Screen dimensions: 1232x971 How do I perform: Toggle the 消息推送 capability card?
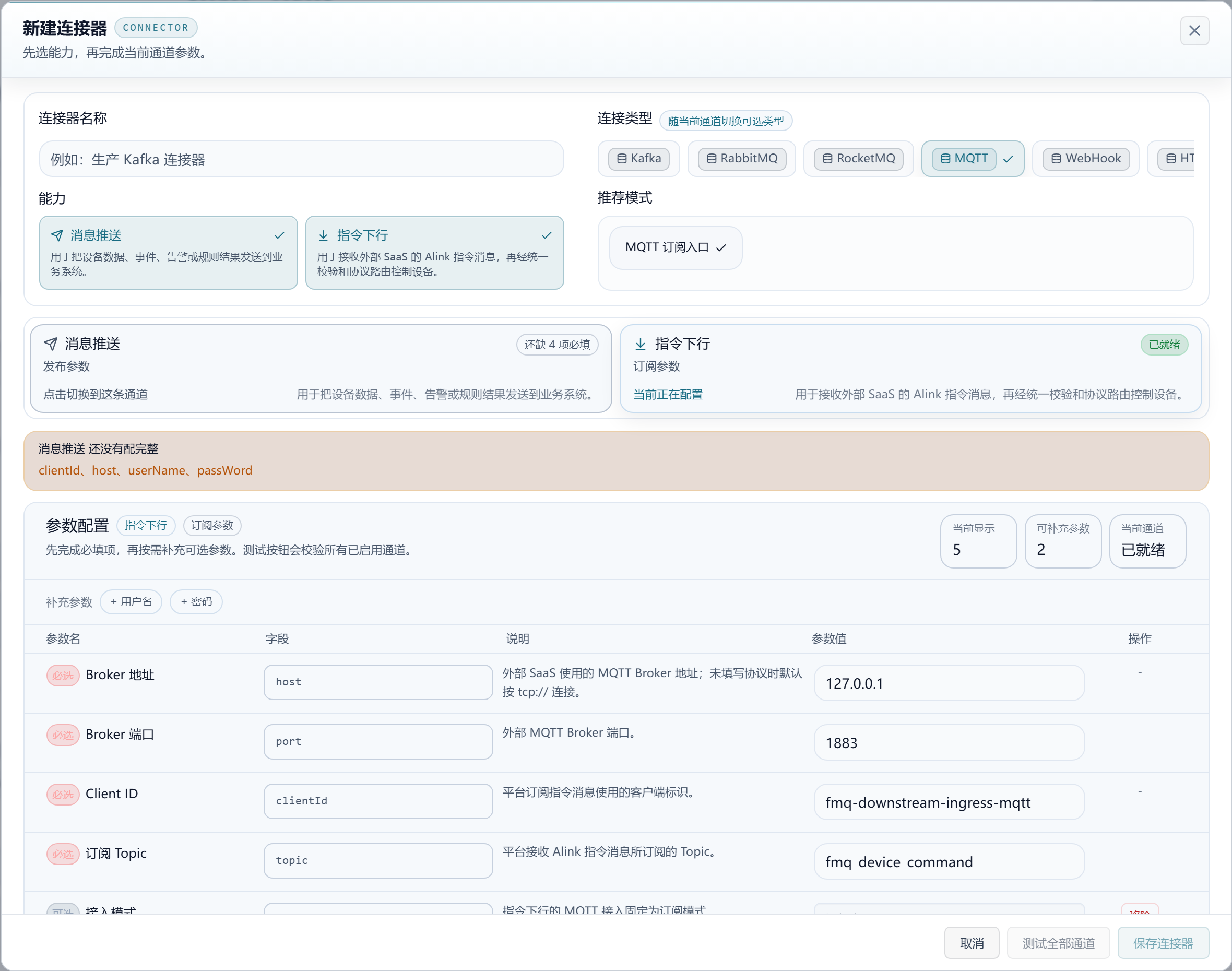168,253
